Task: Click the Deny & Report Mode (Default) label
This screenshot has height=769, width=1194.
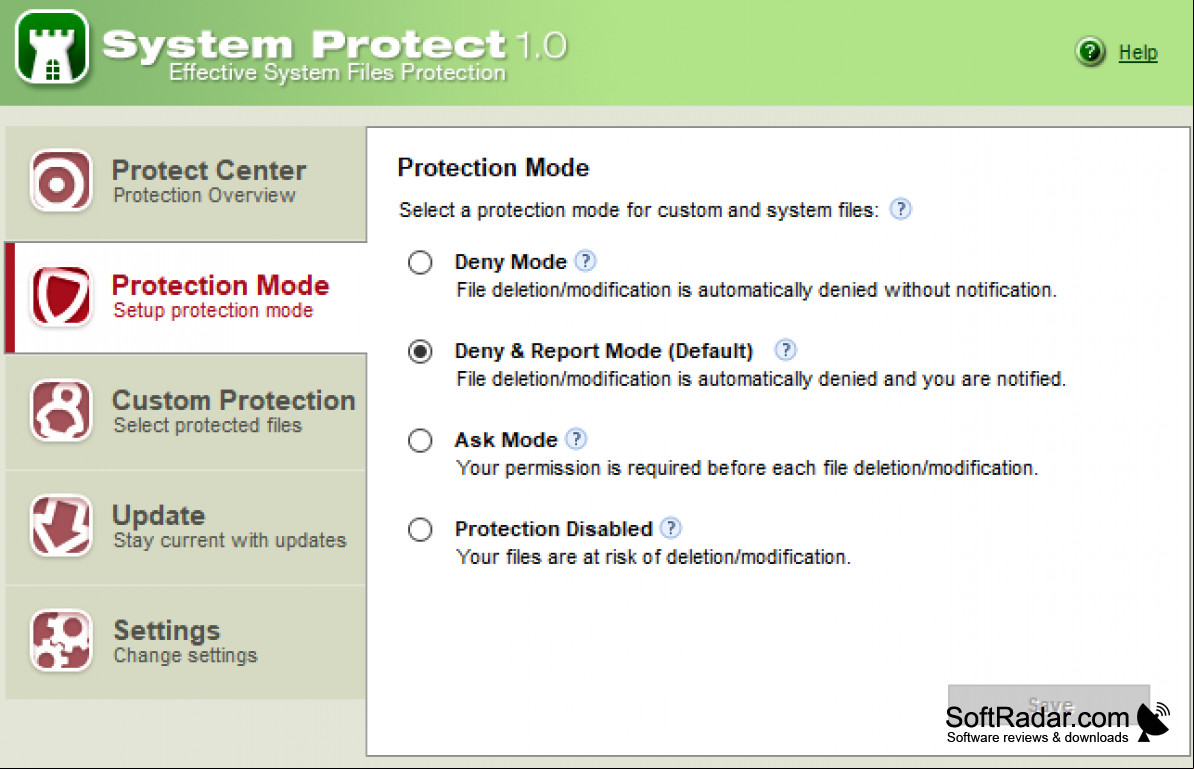Action: (x=604, y=351)
